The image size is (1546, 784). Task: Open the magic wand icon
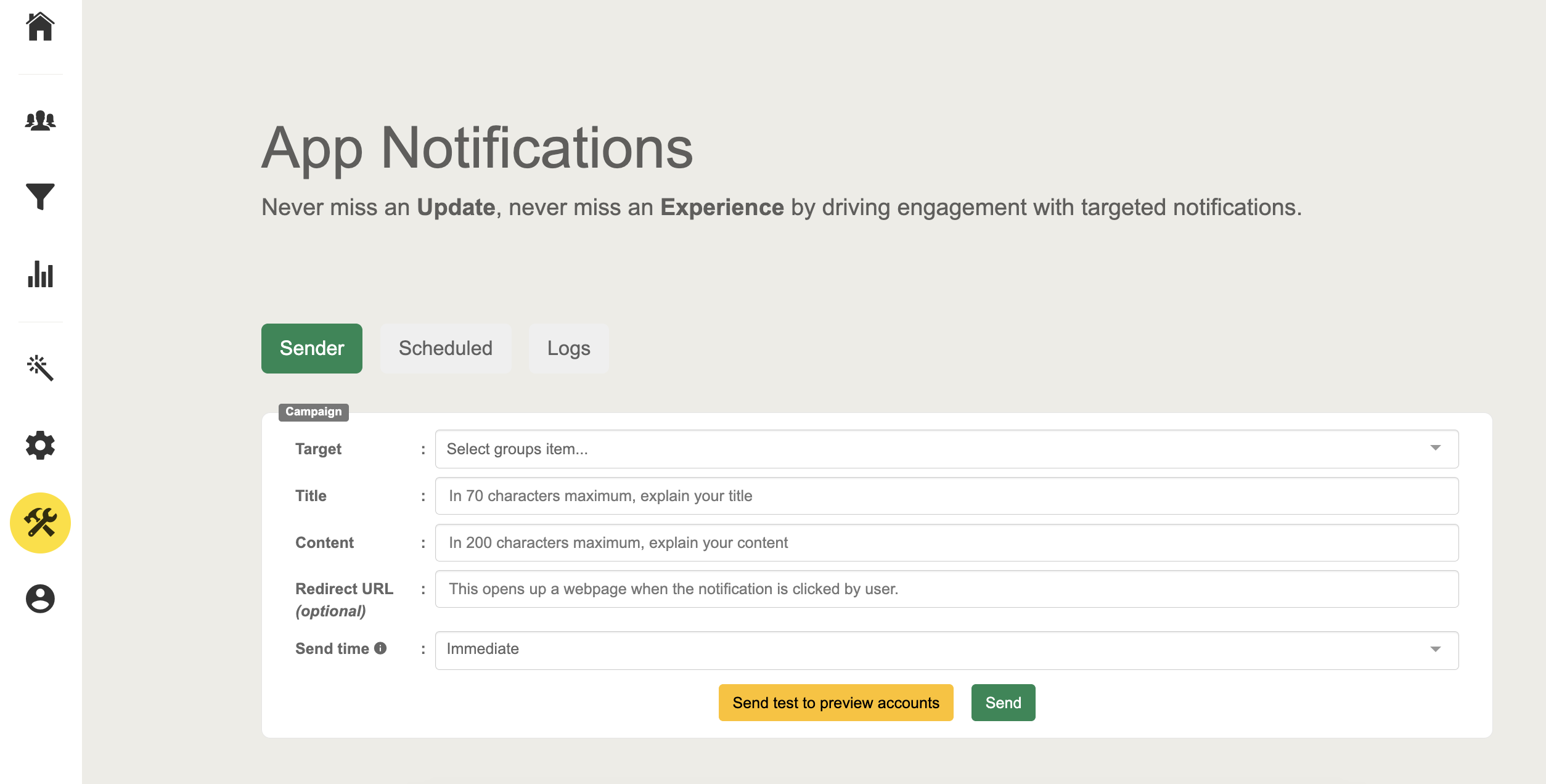(x=40, y=367)
